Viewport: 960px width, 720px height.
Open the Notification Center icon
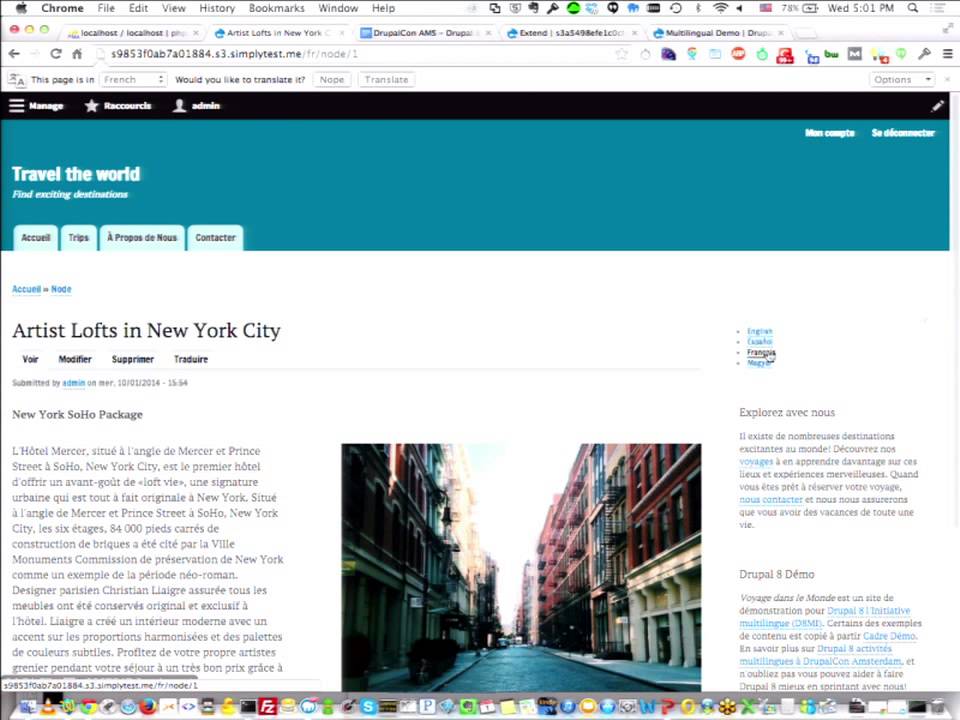click(937, 8)
